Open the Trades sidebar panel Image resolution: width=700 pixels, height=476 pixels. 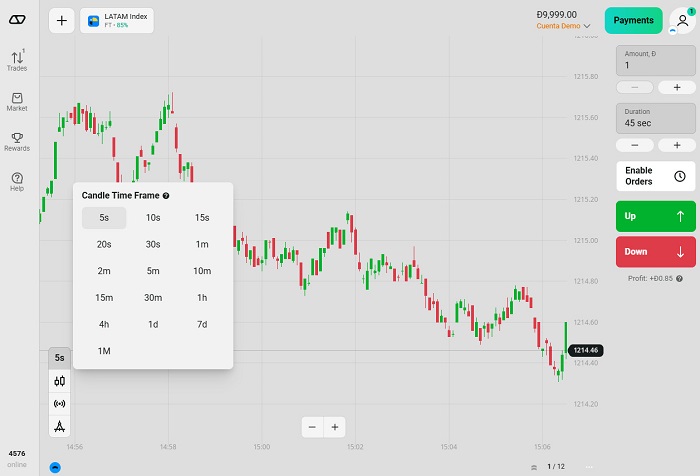pos(17,61)
